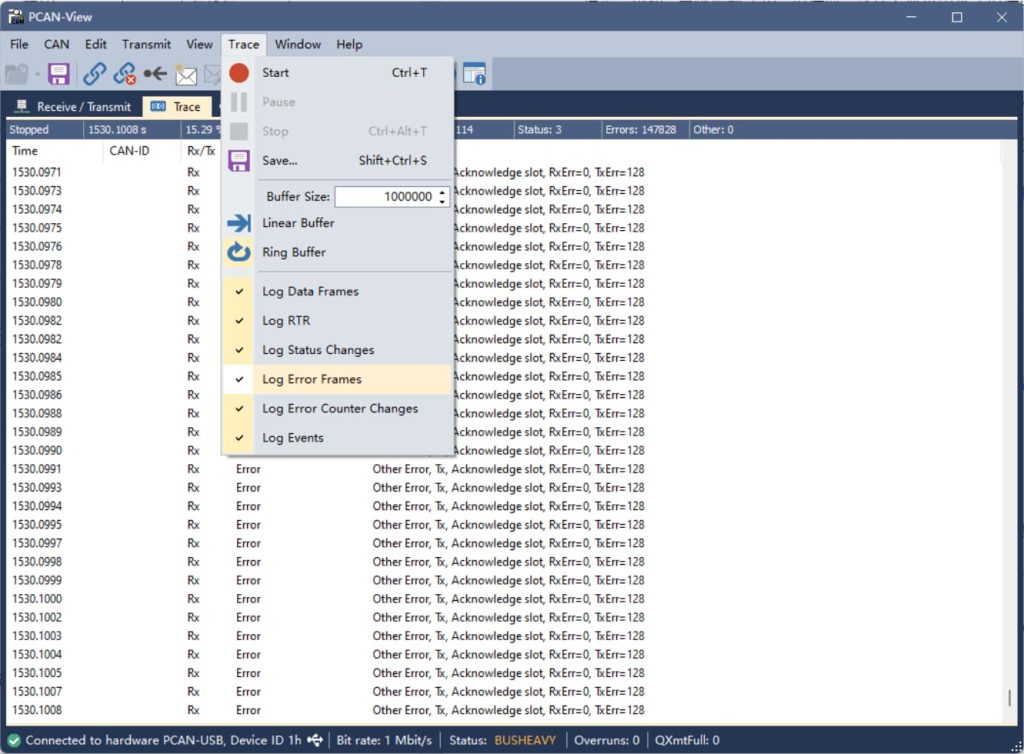Screen dimensions: 1024x754
Task: Minimize the PCAN-View window
Action: (912, 18)
